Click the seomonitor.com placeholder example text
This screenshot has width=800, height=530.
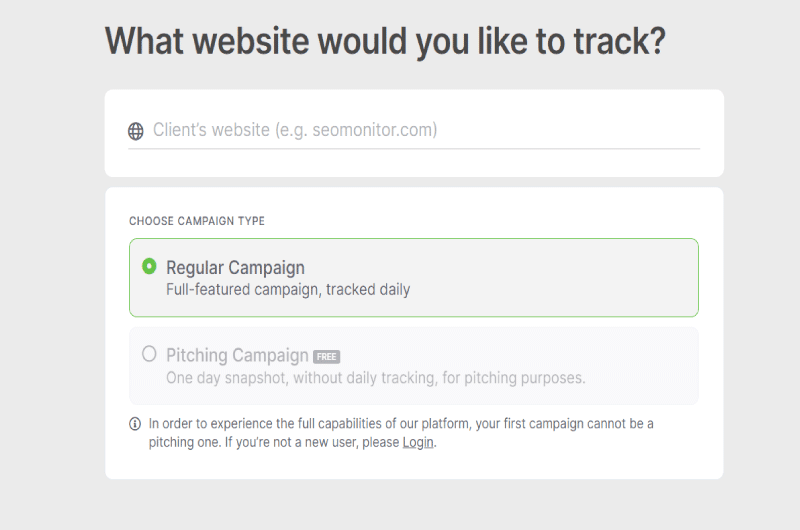(x=374, y=130)
